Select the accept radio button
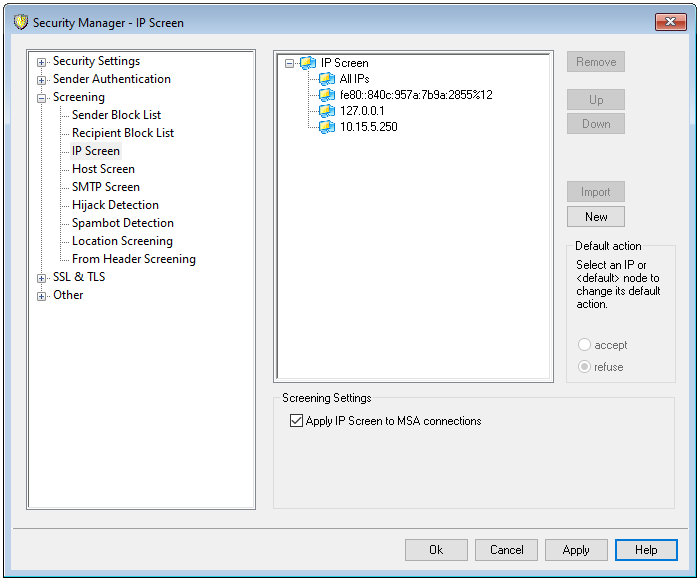 click(584, 345)
